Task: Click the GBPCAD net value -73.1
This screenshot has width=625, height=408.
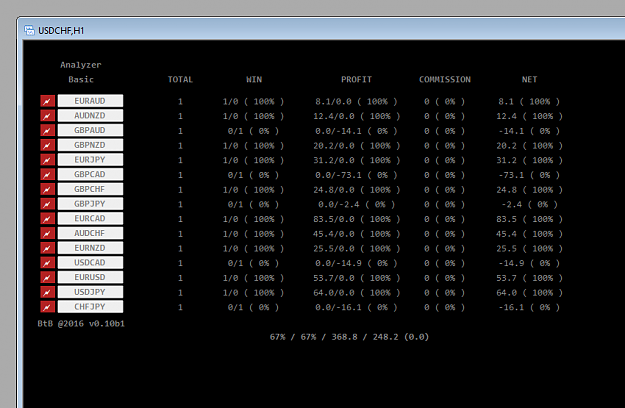Action: (x=511, y=175)
